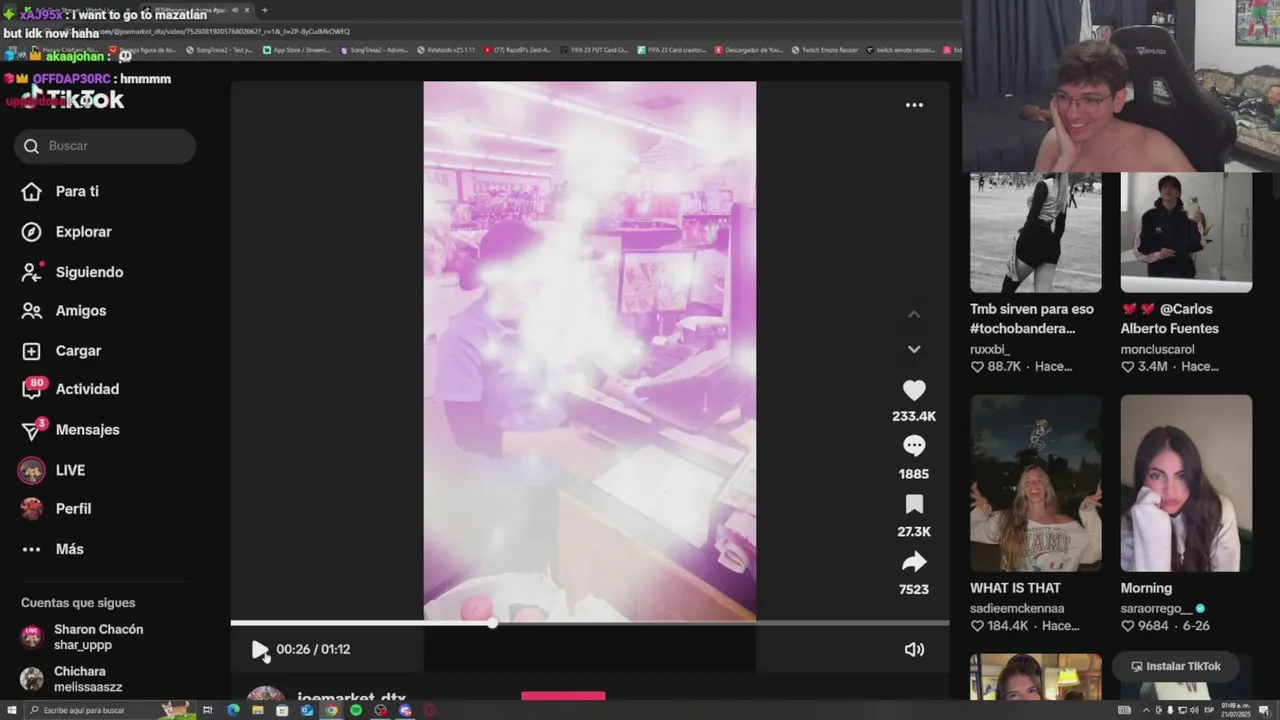This screenshot has height=720, width=1280.
Task: Play the paused TikTok video
Action: (260, 650)
